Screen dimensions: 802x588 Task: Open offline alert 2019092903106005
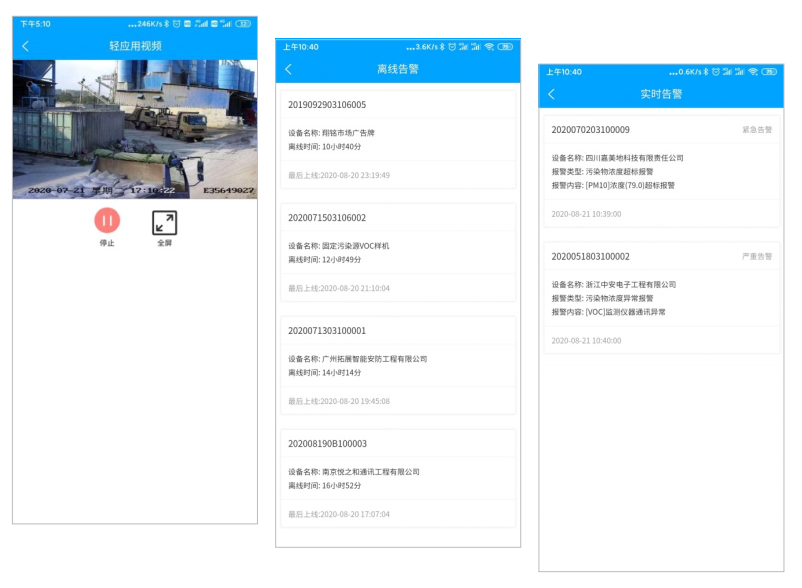click(398, 139)
